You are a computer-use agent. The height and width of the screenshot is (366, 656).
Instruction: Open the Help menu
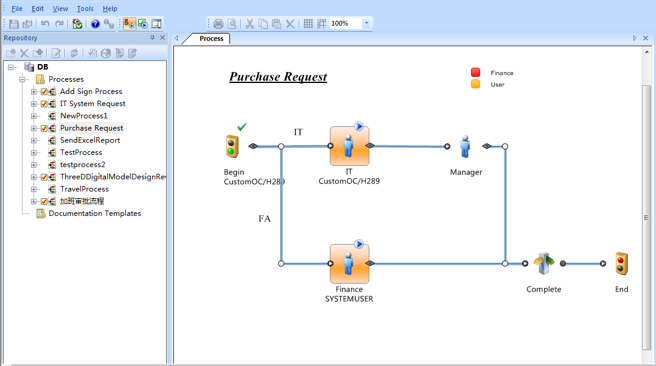click(110, 8)
